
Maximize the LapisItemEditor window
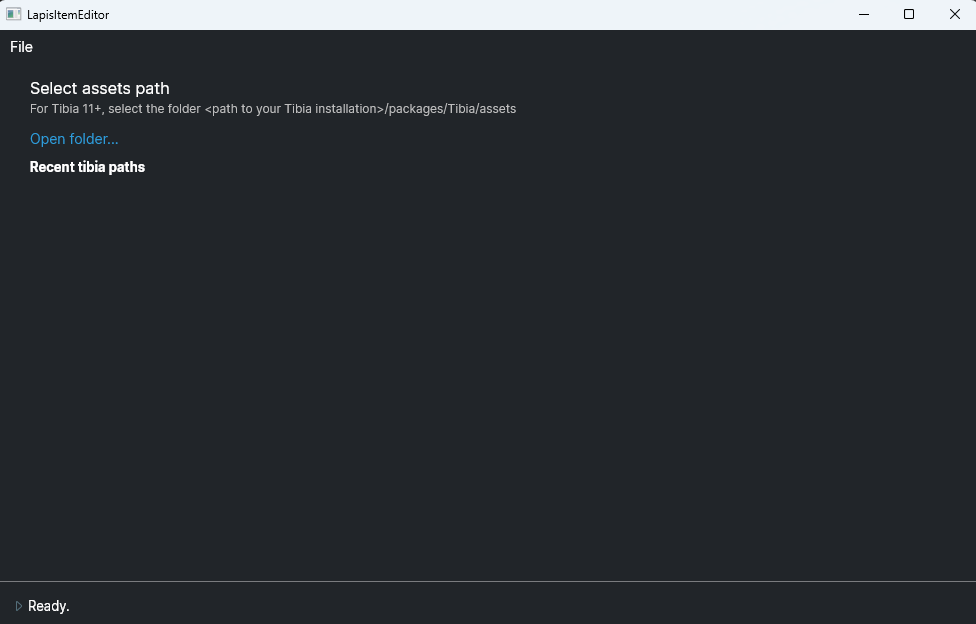pyautogui.click(x=909, y=14)
